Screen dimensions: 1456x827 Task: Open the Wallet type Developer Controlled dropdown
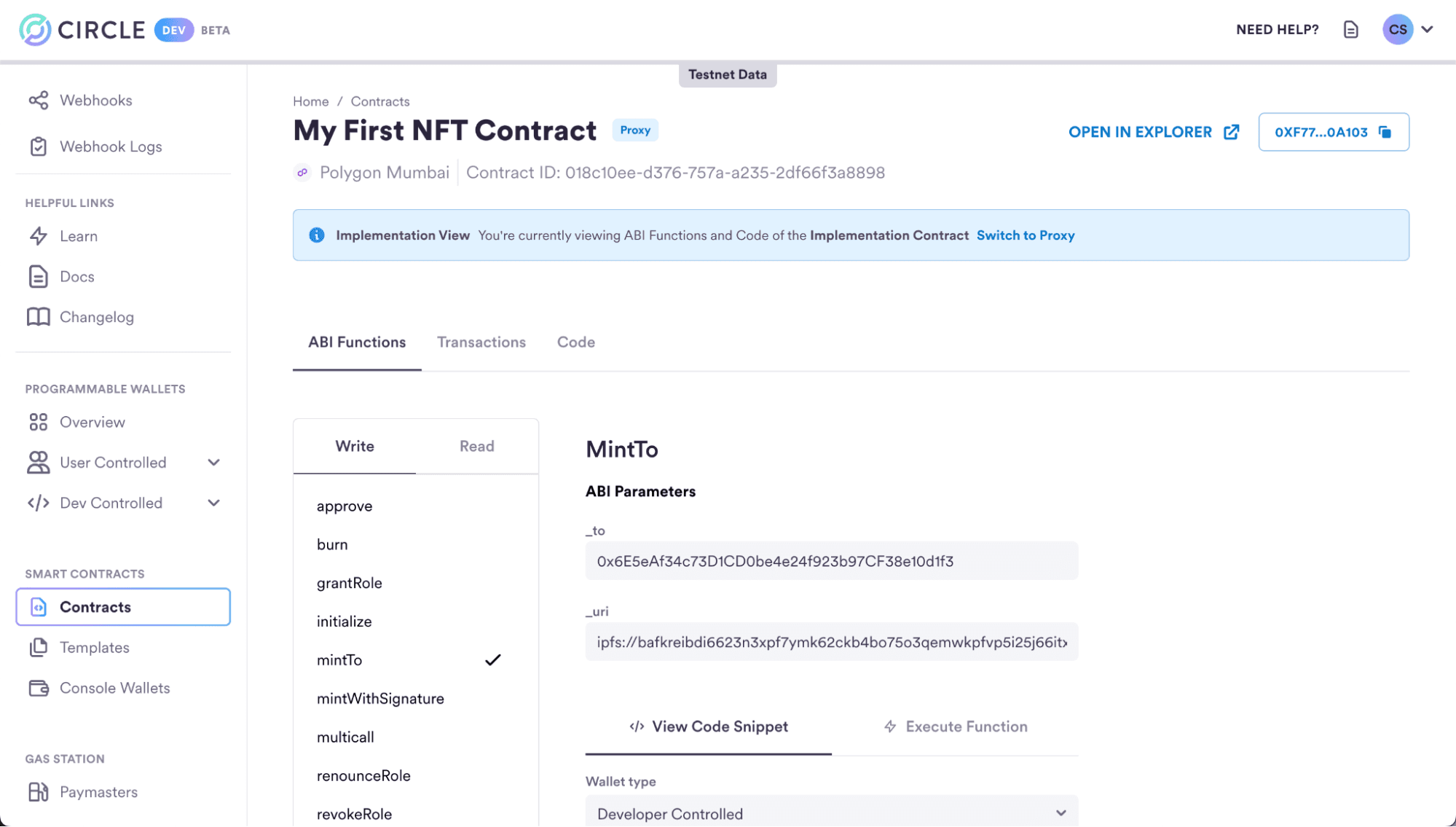coord(831,812)
